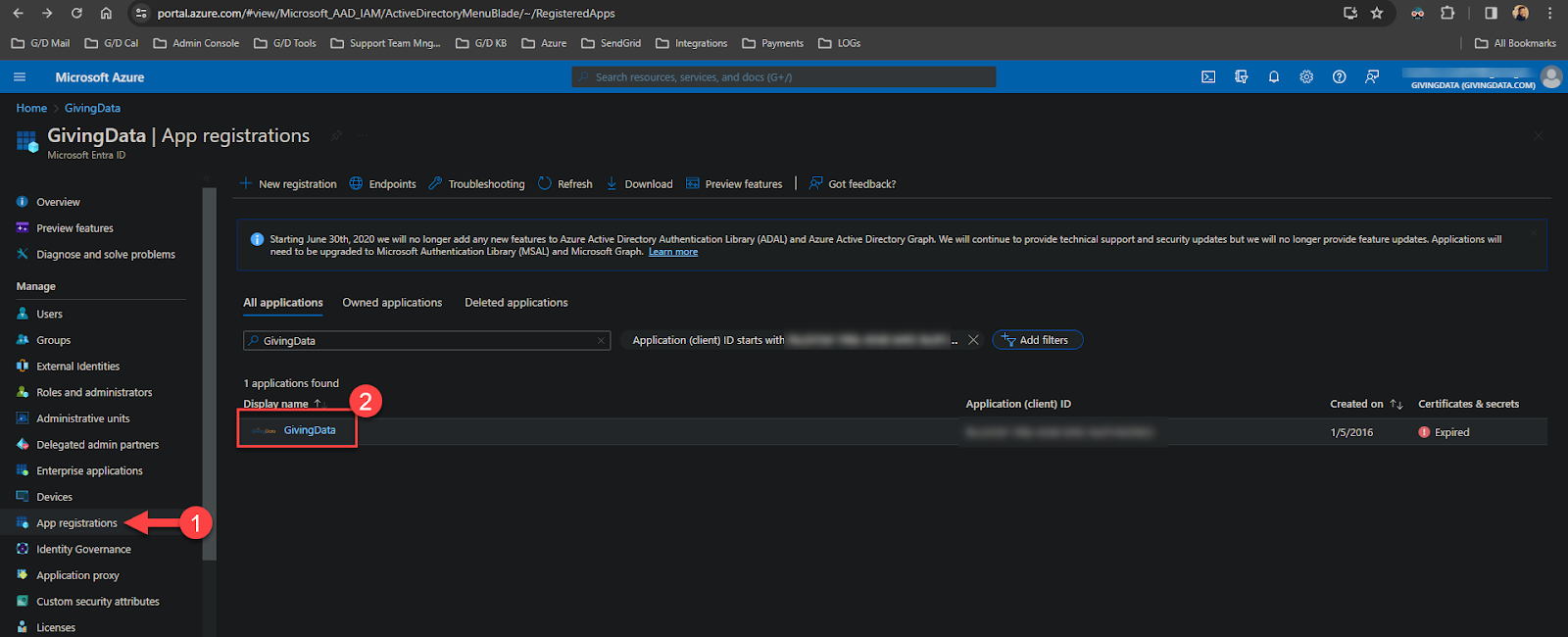Refresh the app registrations list
The height and width of the screenshot is (637, 1568).
(565, 184)
